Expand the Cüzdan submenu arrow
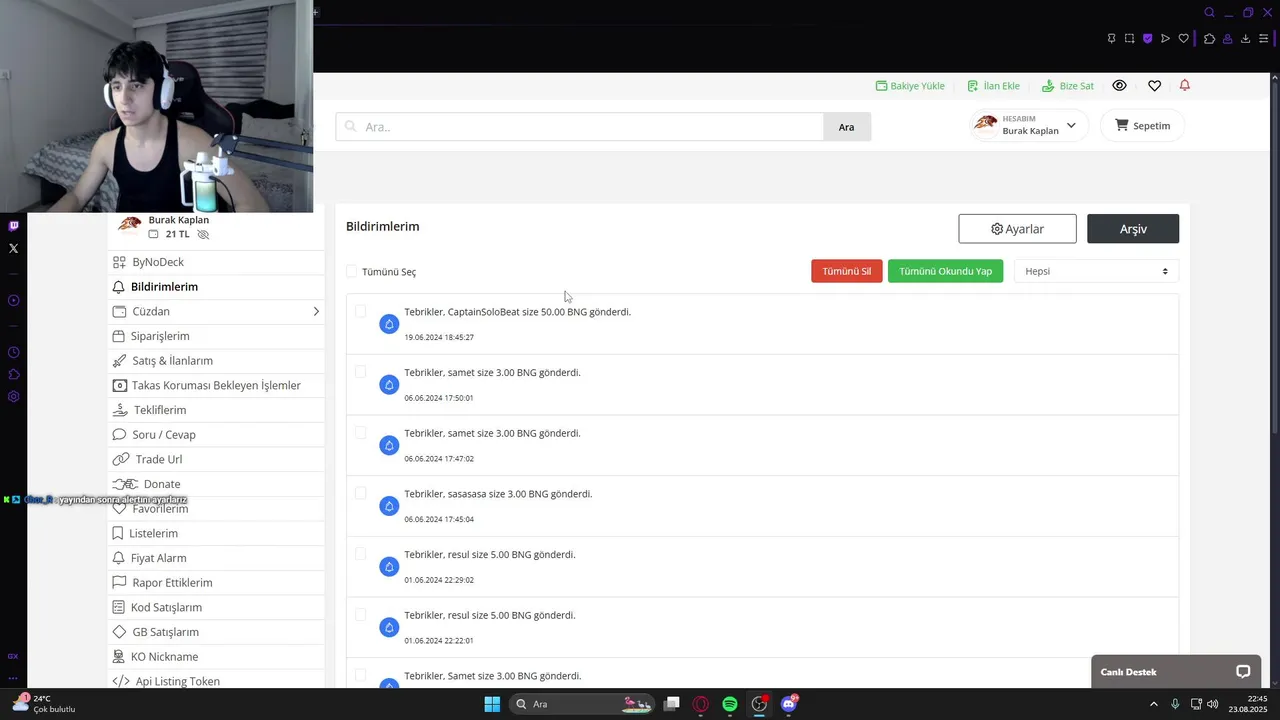Screen dimensions: 1280x720 [x=316, y=312]
